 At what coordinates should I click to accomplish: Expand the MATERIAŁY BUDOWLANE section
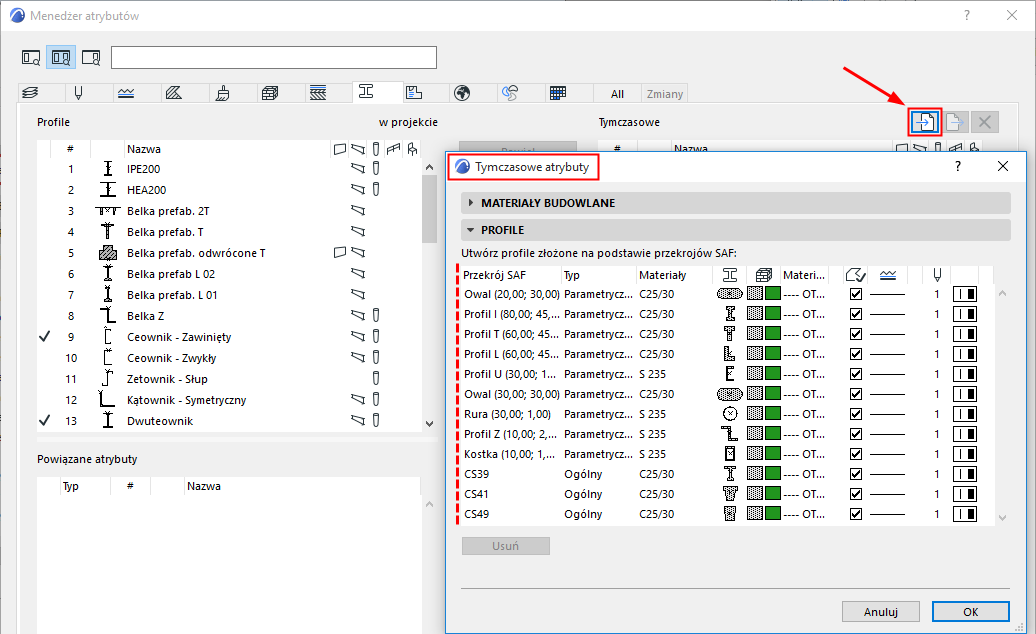471,203
